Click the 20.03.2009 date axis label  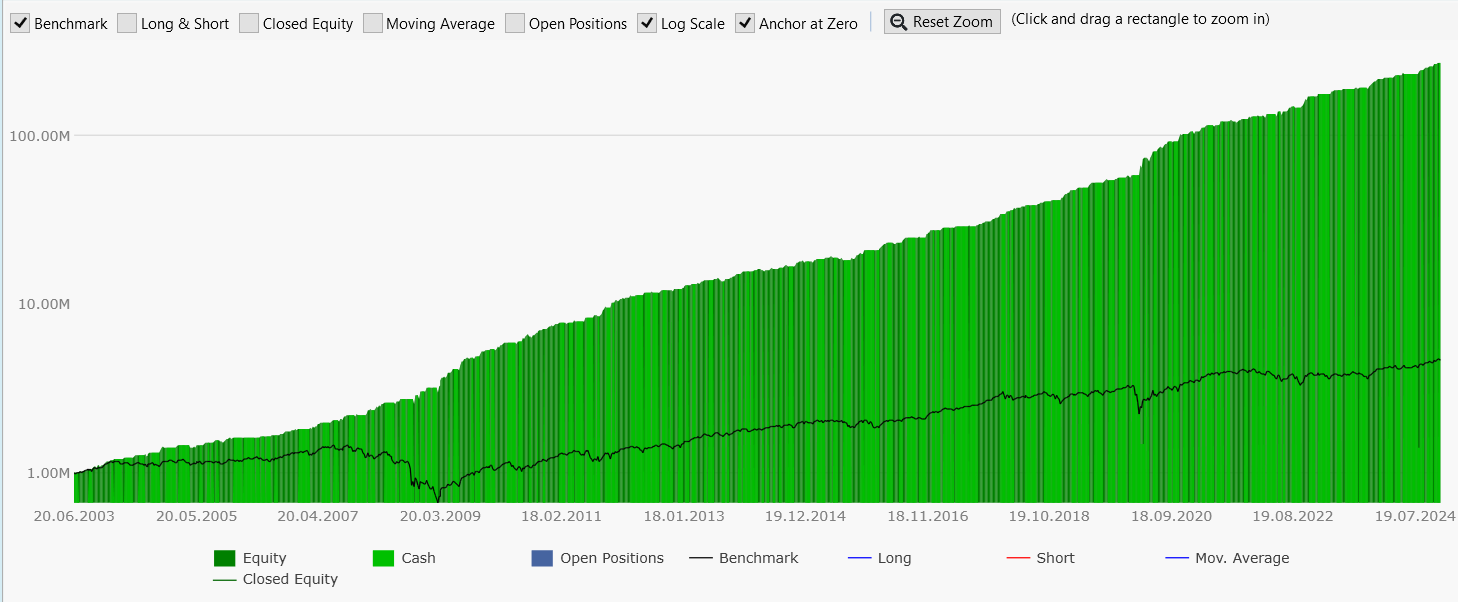440,516
